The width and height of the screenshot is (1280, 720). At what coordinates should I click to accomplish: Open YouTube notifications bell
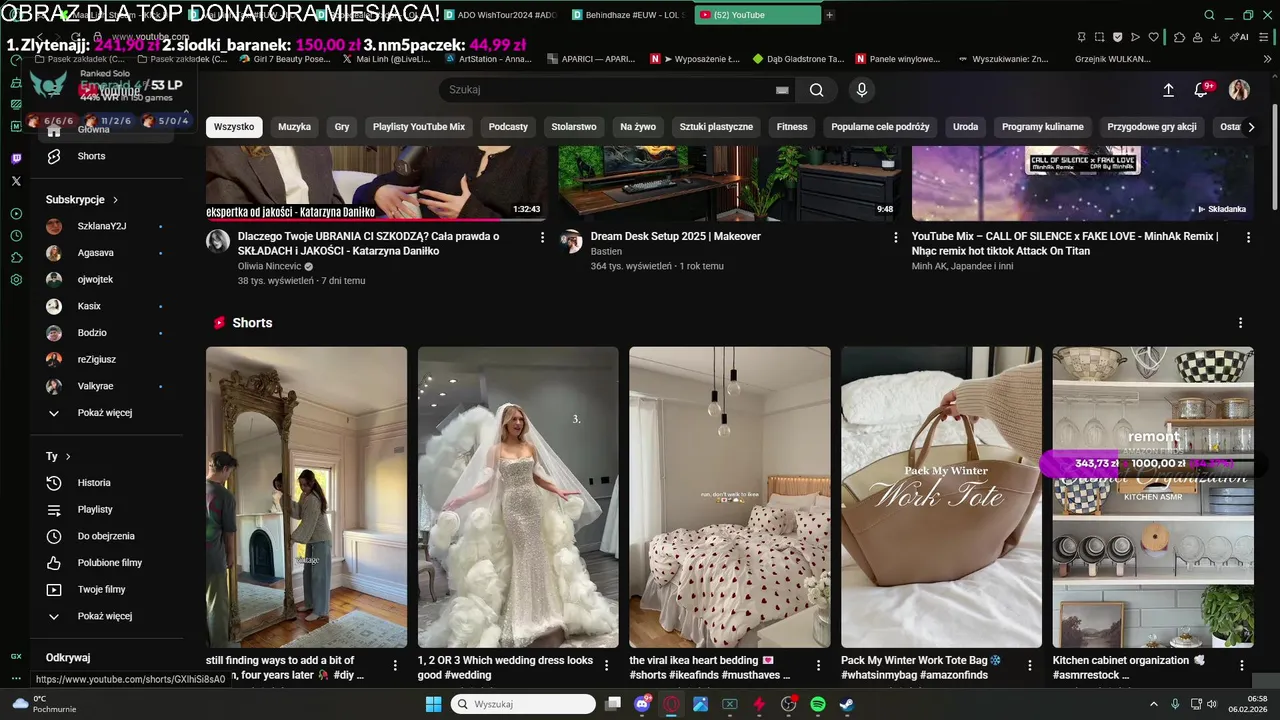click(x=1201, y=90)
